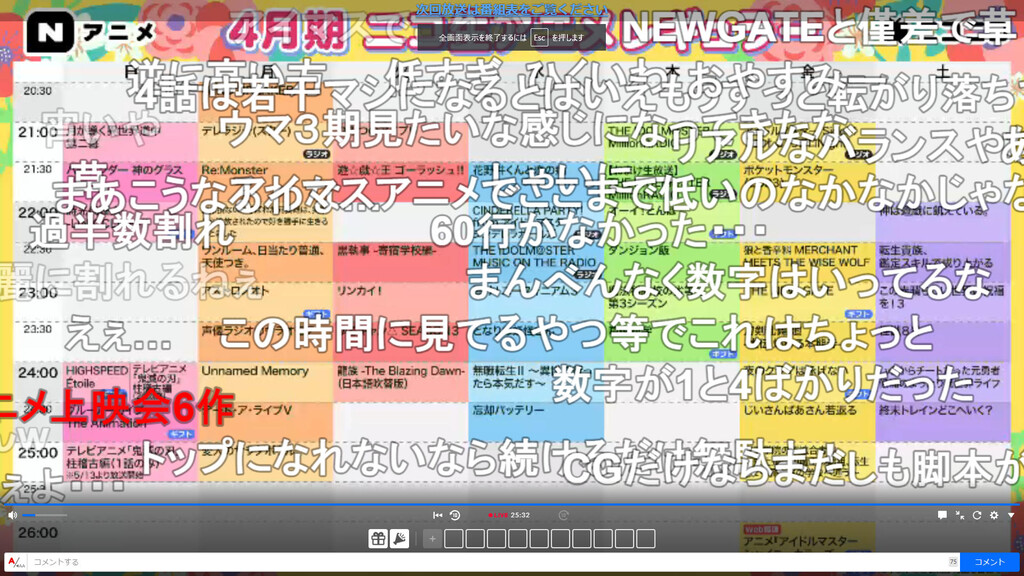This screenshot has width=1024, height=576.
Task: Reload the player with the refresh icon
Action: click(x=977, y=515)
